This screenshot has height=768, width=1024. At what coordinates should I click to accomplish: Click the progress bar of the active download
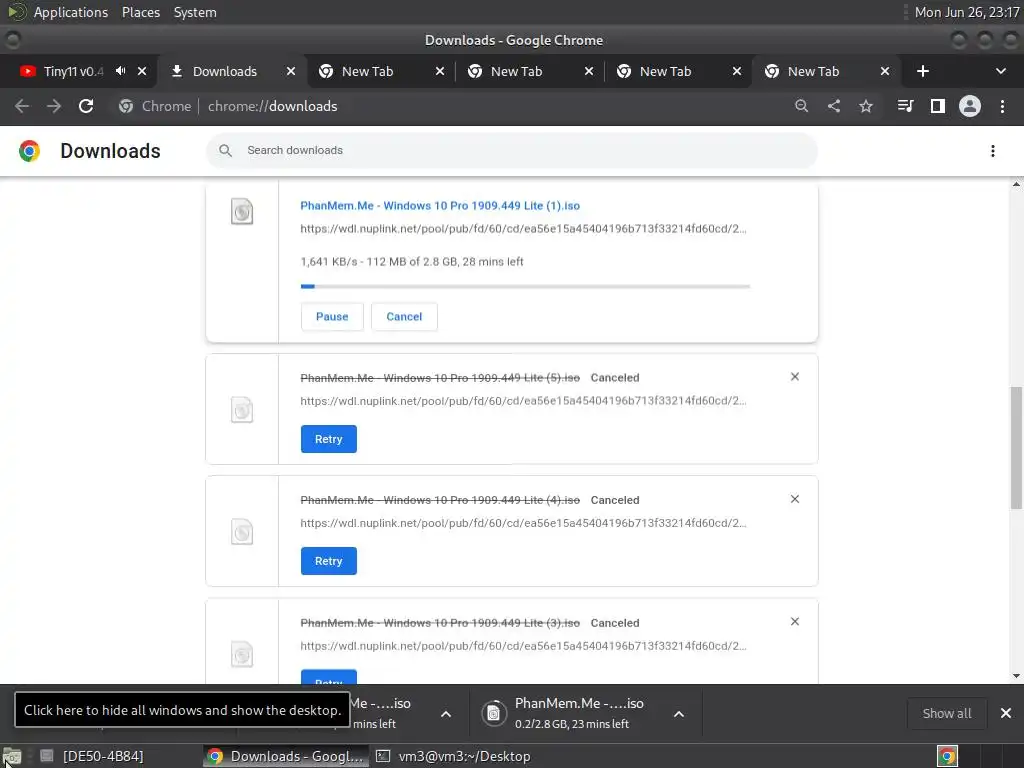(x=525, y=286)
